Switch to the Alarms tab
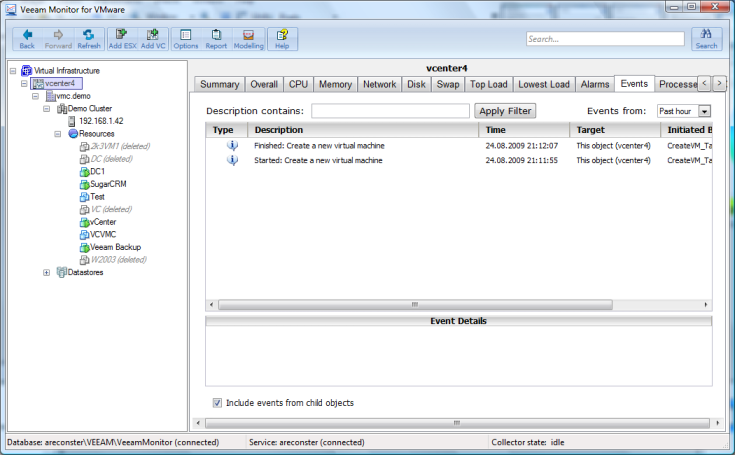 (x=595, y=85)
